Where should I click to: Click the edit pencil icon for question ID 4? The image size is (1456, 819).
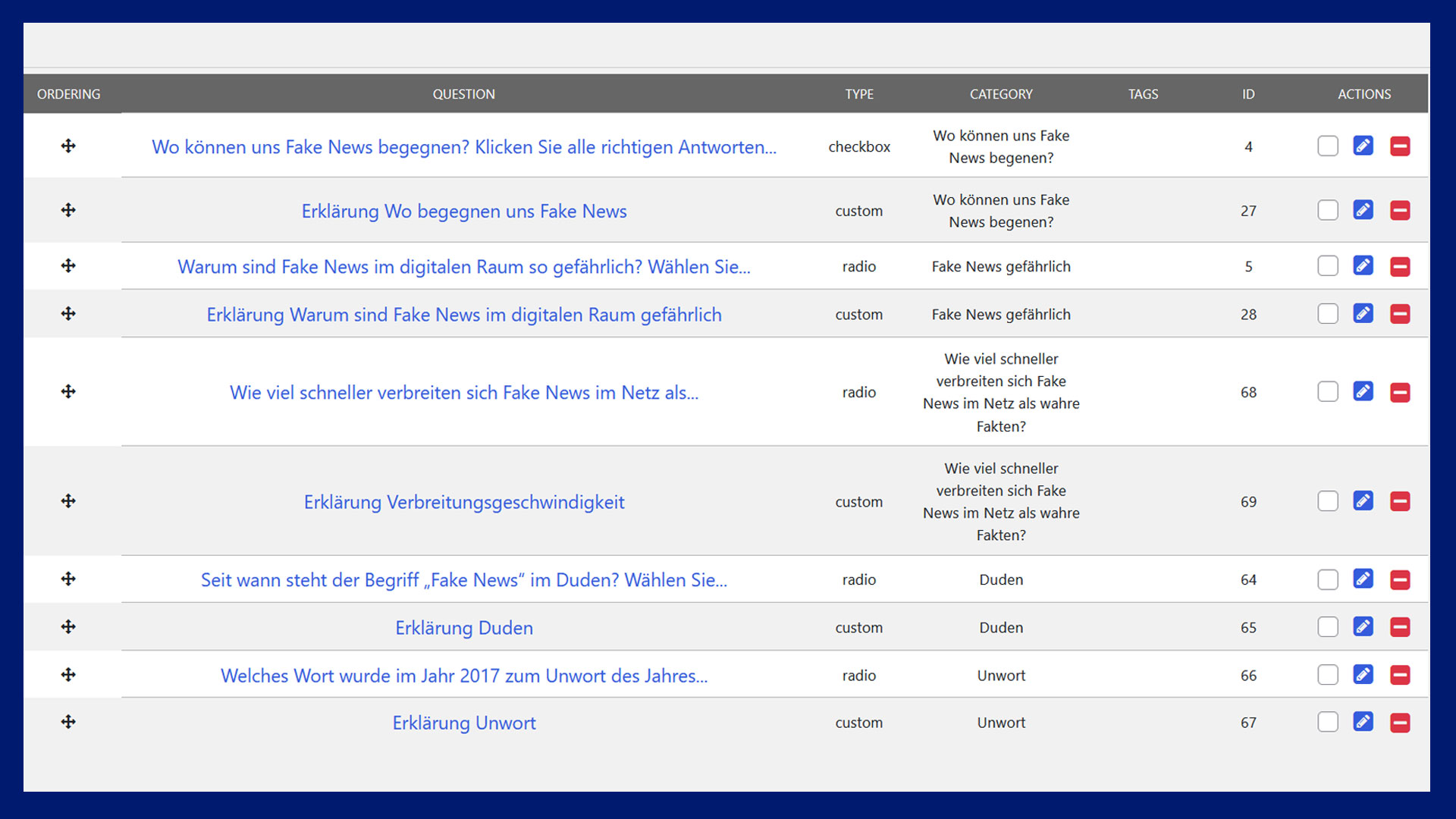1363,146
